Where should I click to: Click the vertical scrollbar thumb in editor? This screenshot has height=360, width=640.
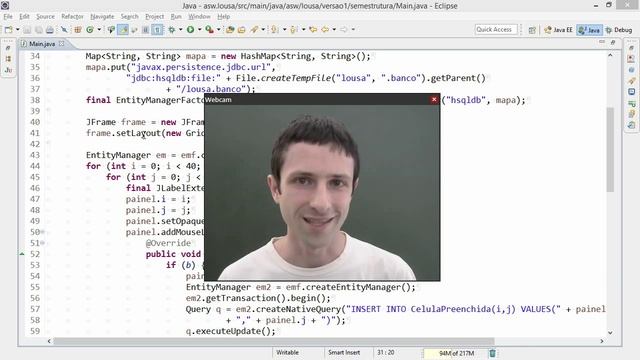tap(610, 149)
